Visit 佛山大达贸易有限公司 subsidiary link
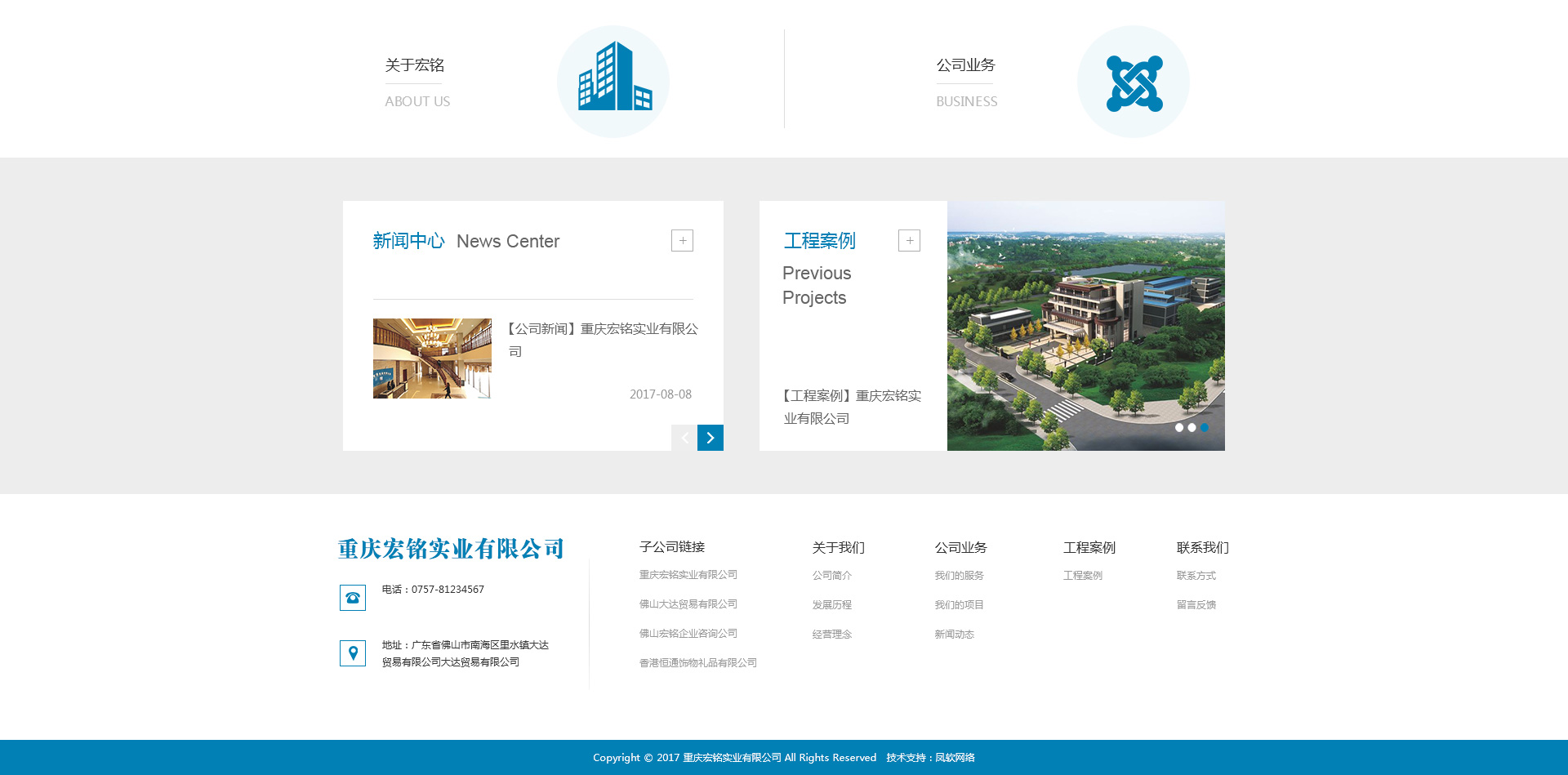The height and width of the screenshot is (775, 1568). 688,604
